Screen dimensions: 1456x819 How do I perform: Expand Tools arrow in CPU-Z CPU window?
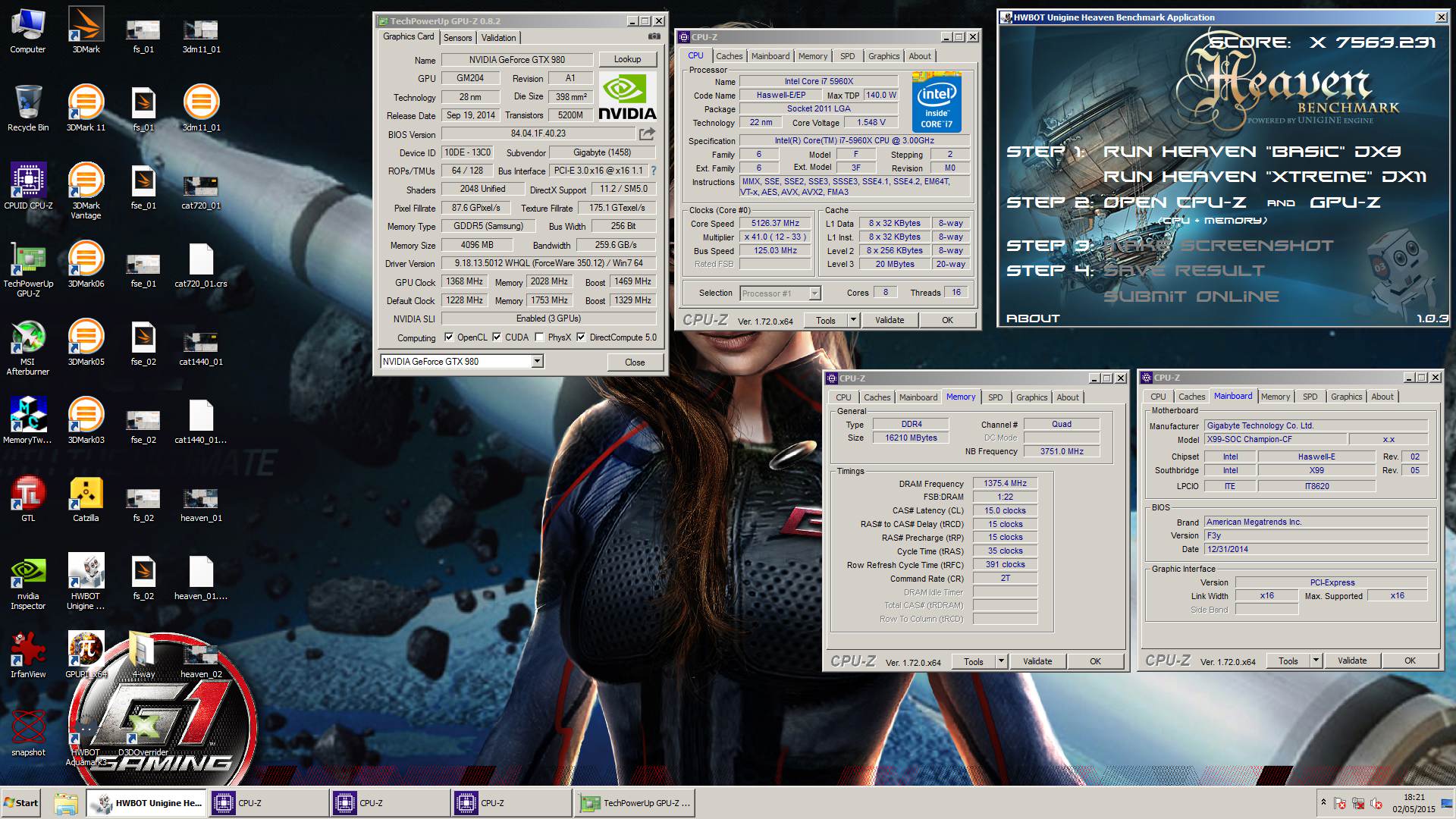853,320
